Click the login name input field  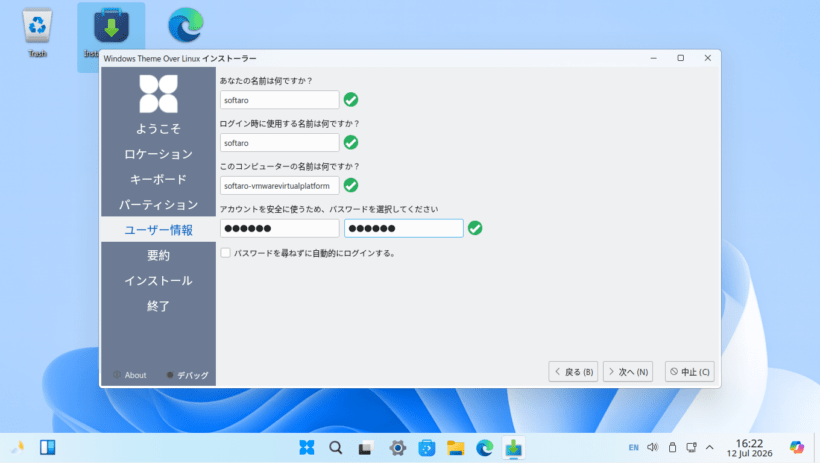point(280,143)
